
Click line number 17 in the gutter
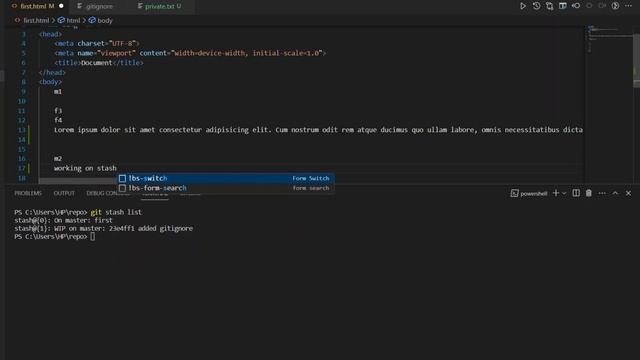(x=22, y=168)
